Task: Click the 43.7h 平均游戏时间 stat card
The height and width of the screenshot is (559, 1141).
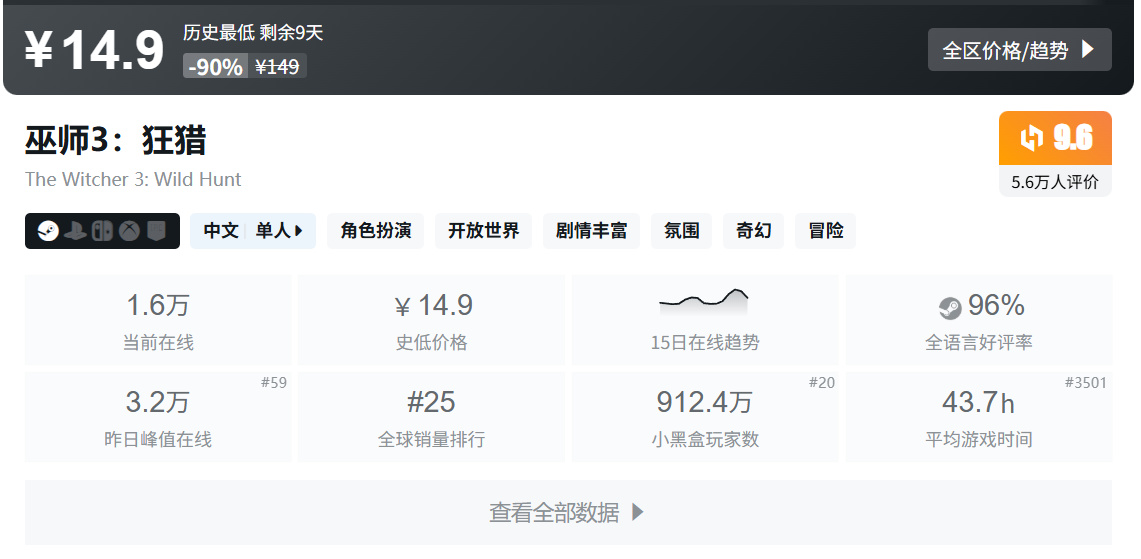Action: point(979,416)
